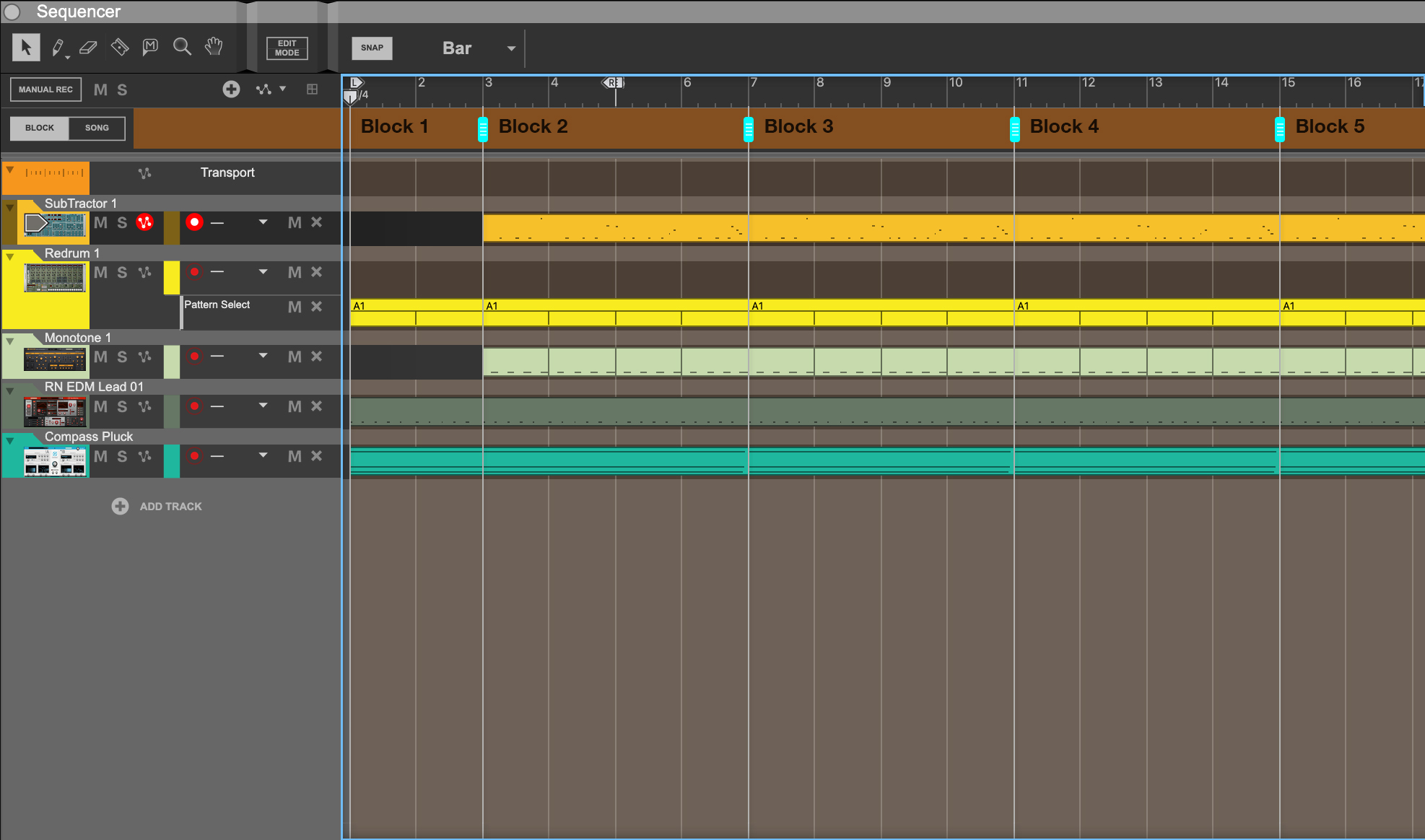Collapse the Redrum 1 track
The height and width of the screenshot is (840, 1425).
(10, 256)
